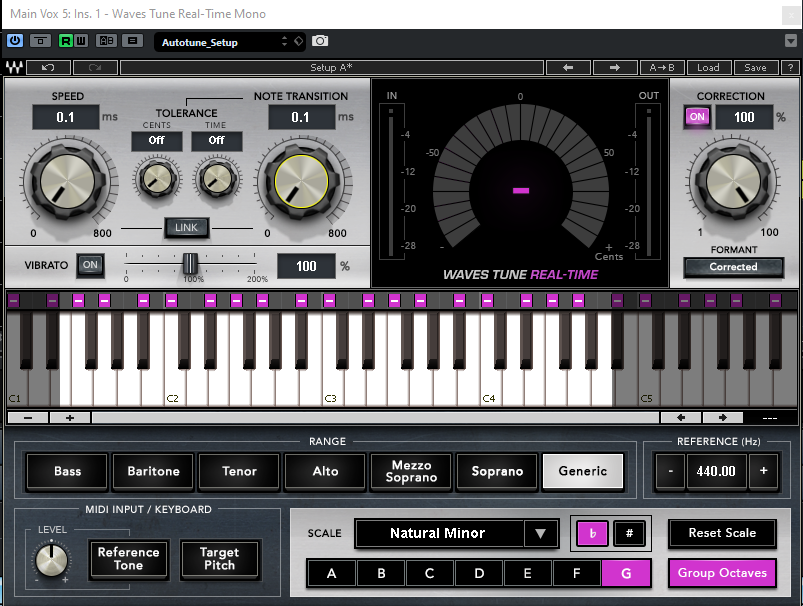803x606 pixels.
Task: Toggle the Vibrato ON switch
Action: [x=91, y=265]
